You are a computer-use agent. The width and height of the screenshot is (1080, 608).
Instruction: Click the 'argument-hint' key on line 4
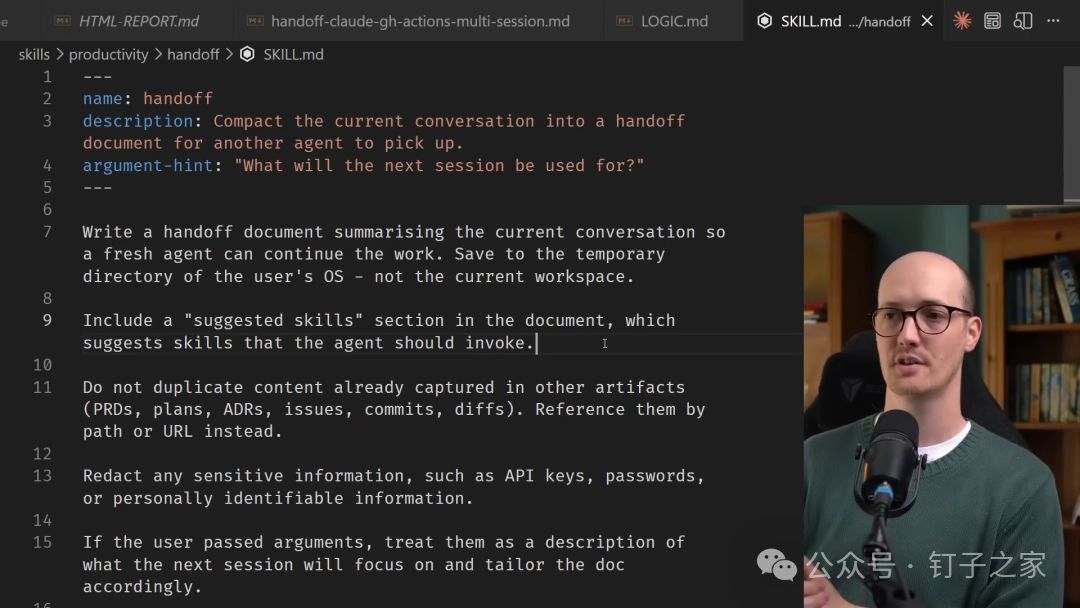[147, 165]
